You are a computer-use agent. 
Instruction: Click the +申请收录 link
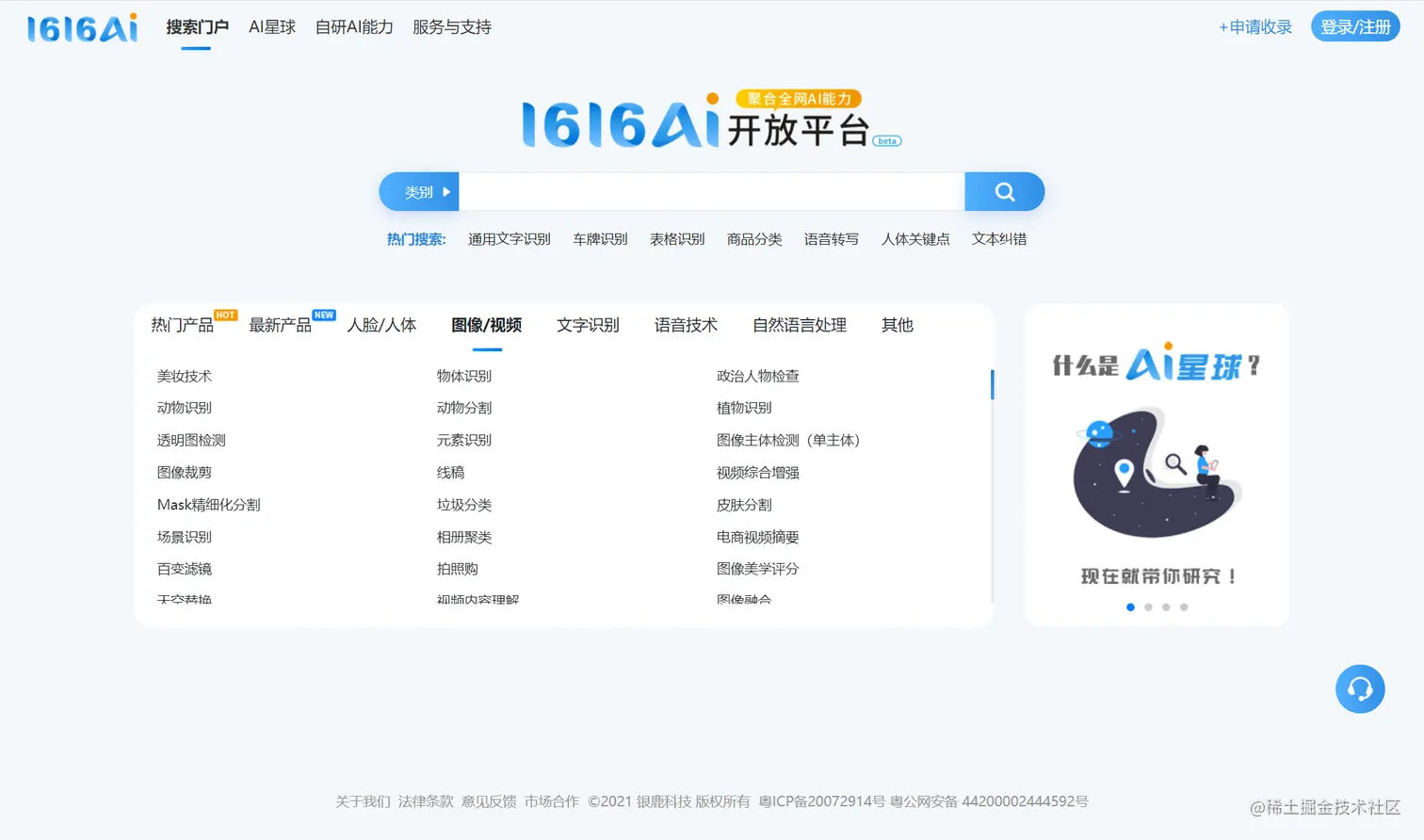pos(1255,27)
